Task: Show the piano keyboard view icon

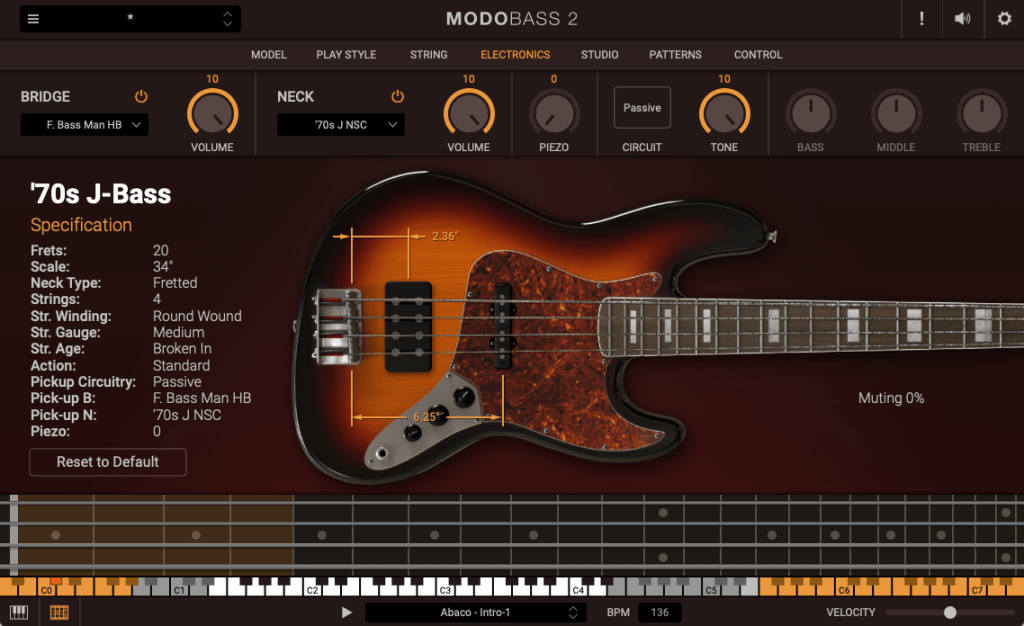Action: [x=19, y=612]
